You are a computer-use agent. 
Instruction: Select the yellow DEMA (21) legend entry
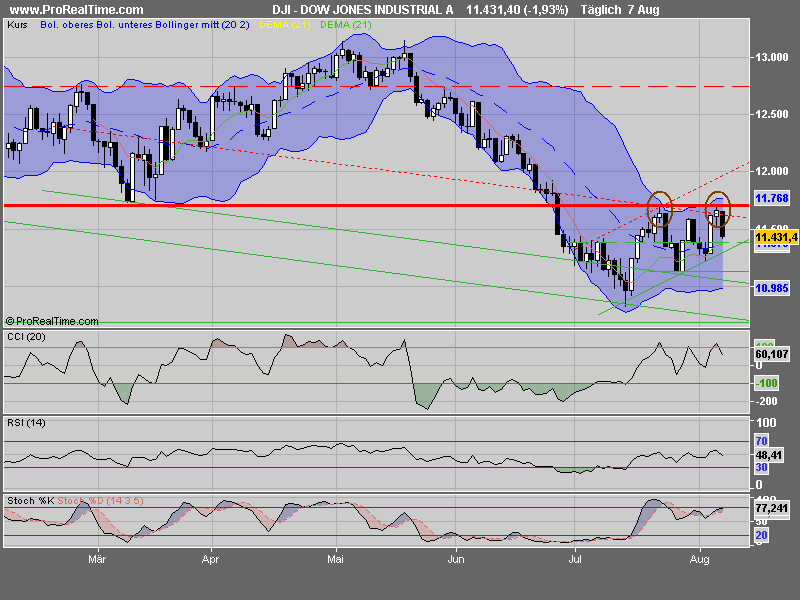(x=285, y=24)
